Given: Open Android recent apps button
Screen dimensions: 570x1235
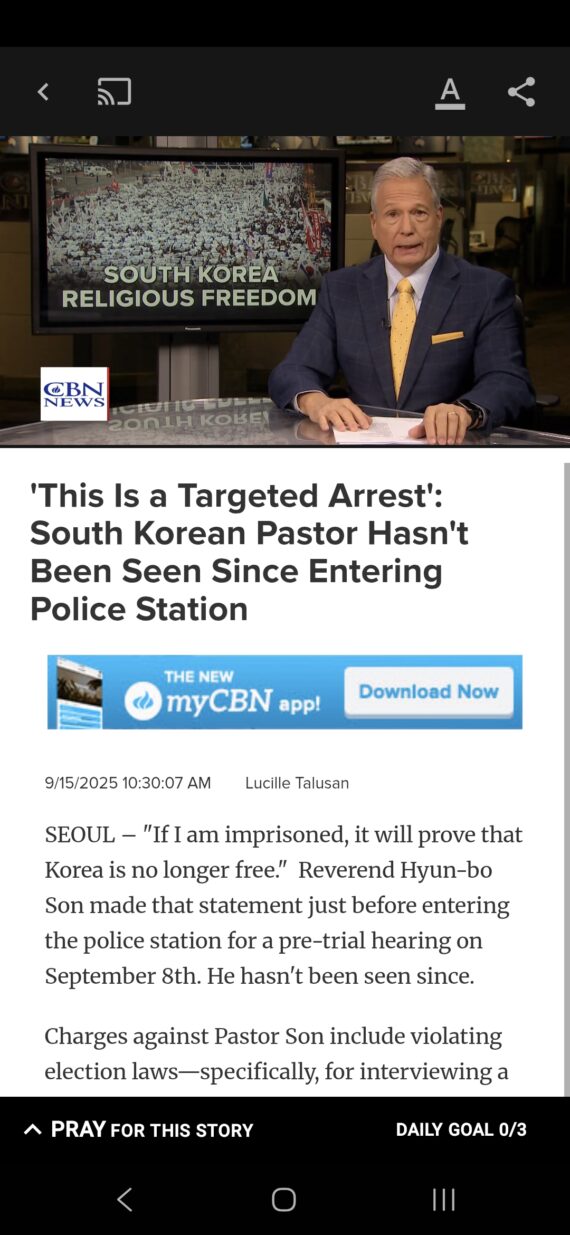Looking at the screenshot, I should point(444,1199).
